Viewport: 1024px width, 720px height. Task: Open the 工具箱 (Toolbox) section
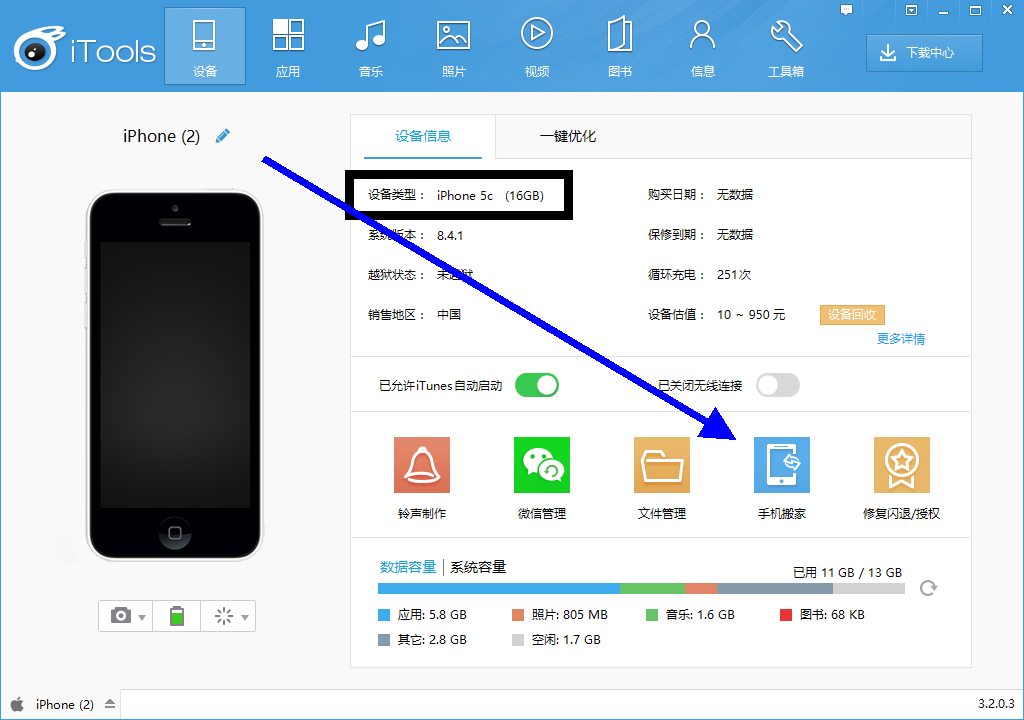tap(786, 46)
